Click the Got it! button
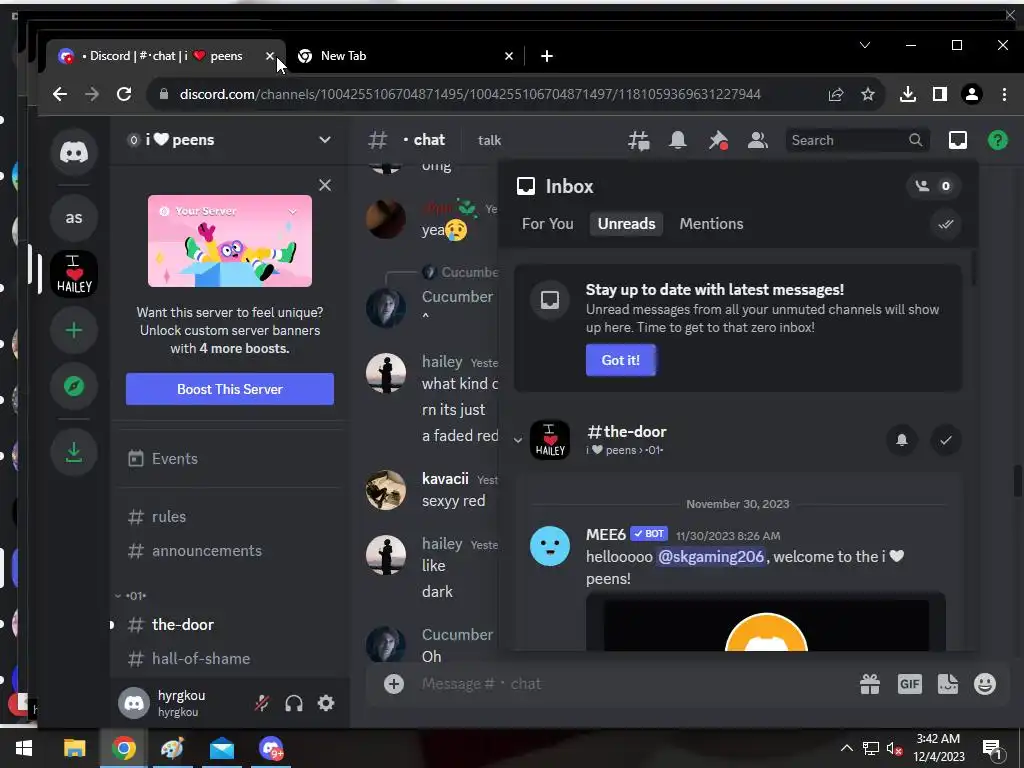1024x768 pixels. tap(620, 360)
